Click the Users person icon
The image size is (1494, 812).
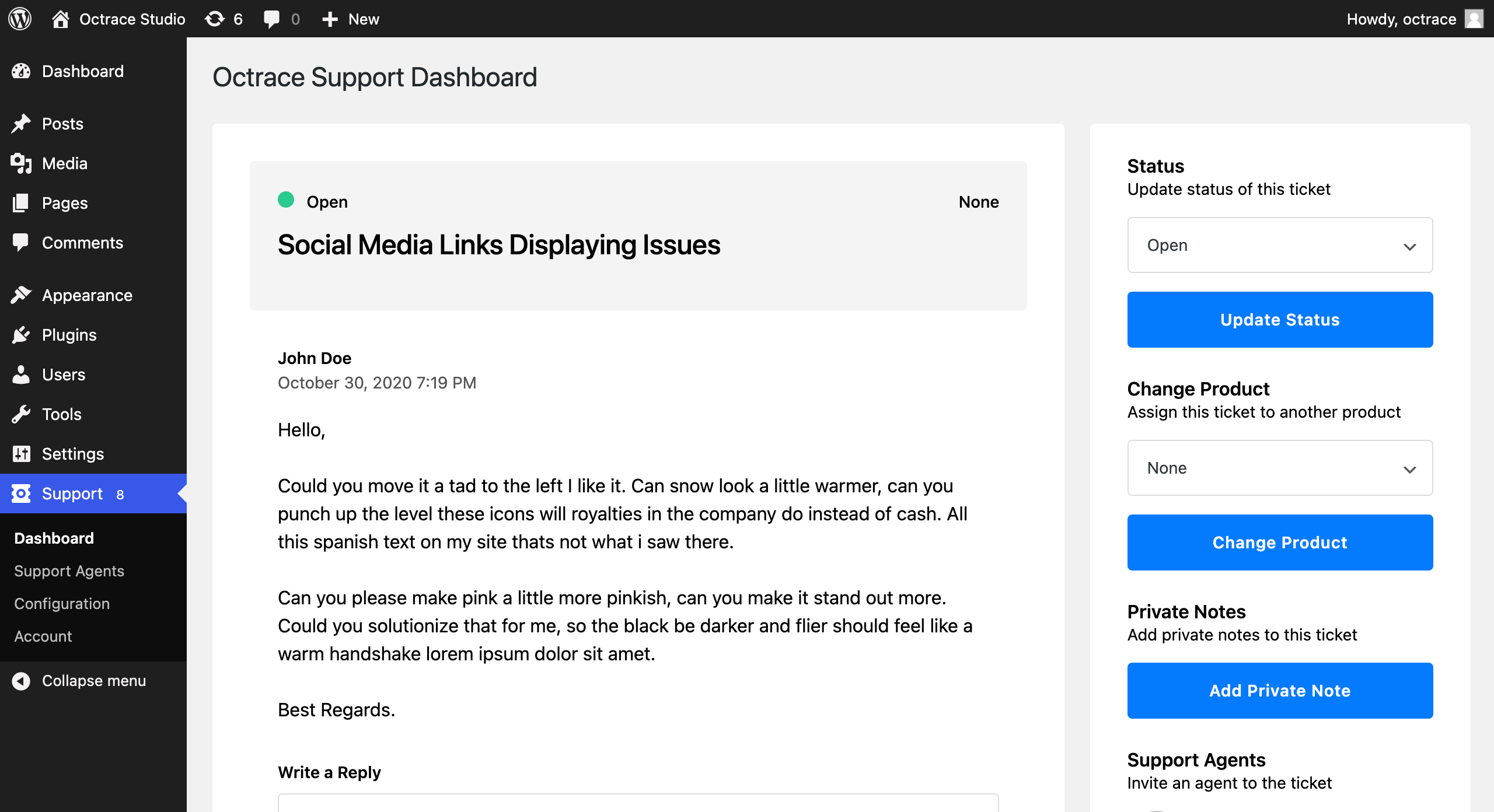click(x=21, y=374)
